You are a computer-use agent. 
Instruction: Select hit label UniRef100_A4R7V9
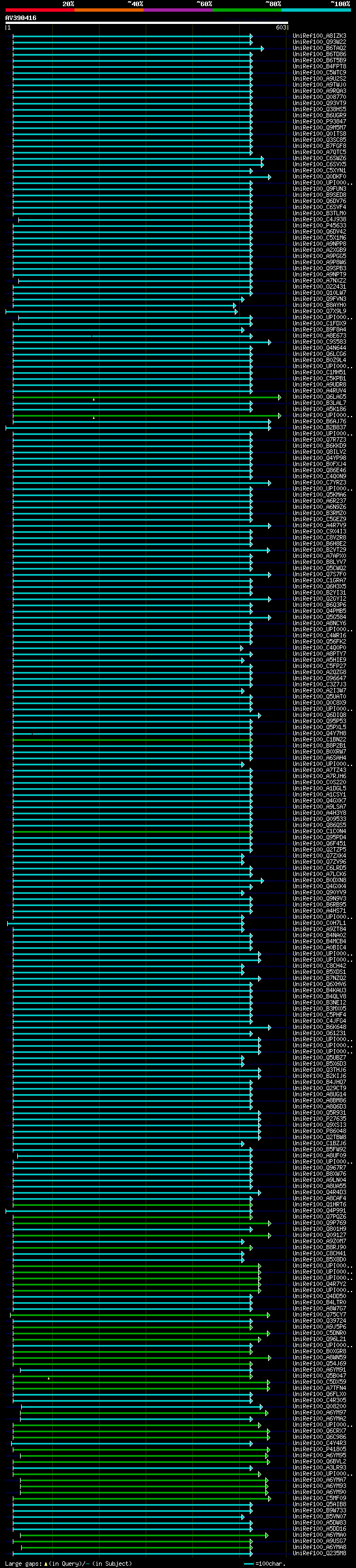click(319, 525)
